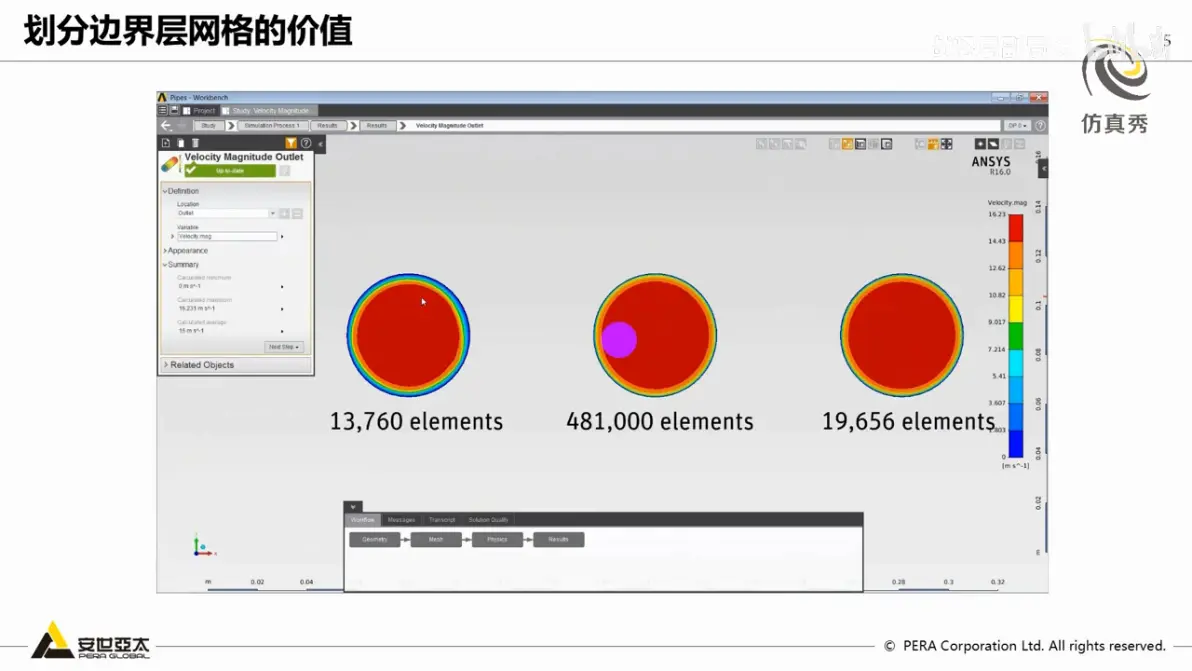
Task: Click the Physics workflow step
Action: 497,540
